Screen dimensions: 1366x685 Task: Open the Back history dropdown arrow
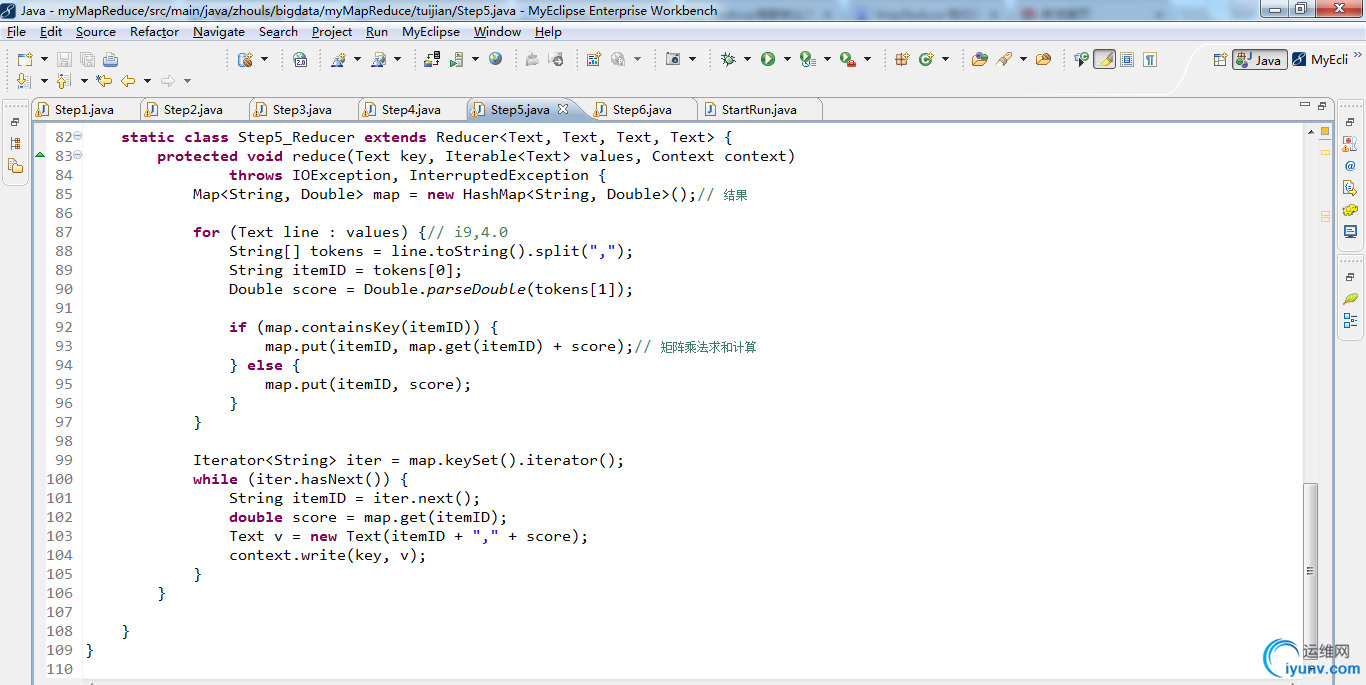[147, 81]
